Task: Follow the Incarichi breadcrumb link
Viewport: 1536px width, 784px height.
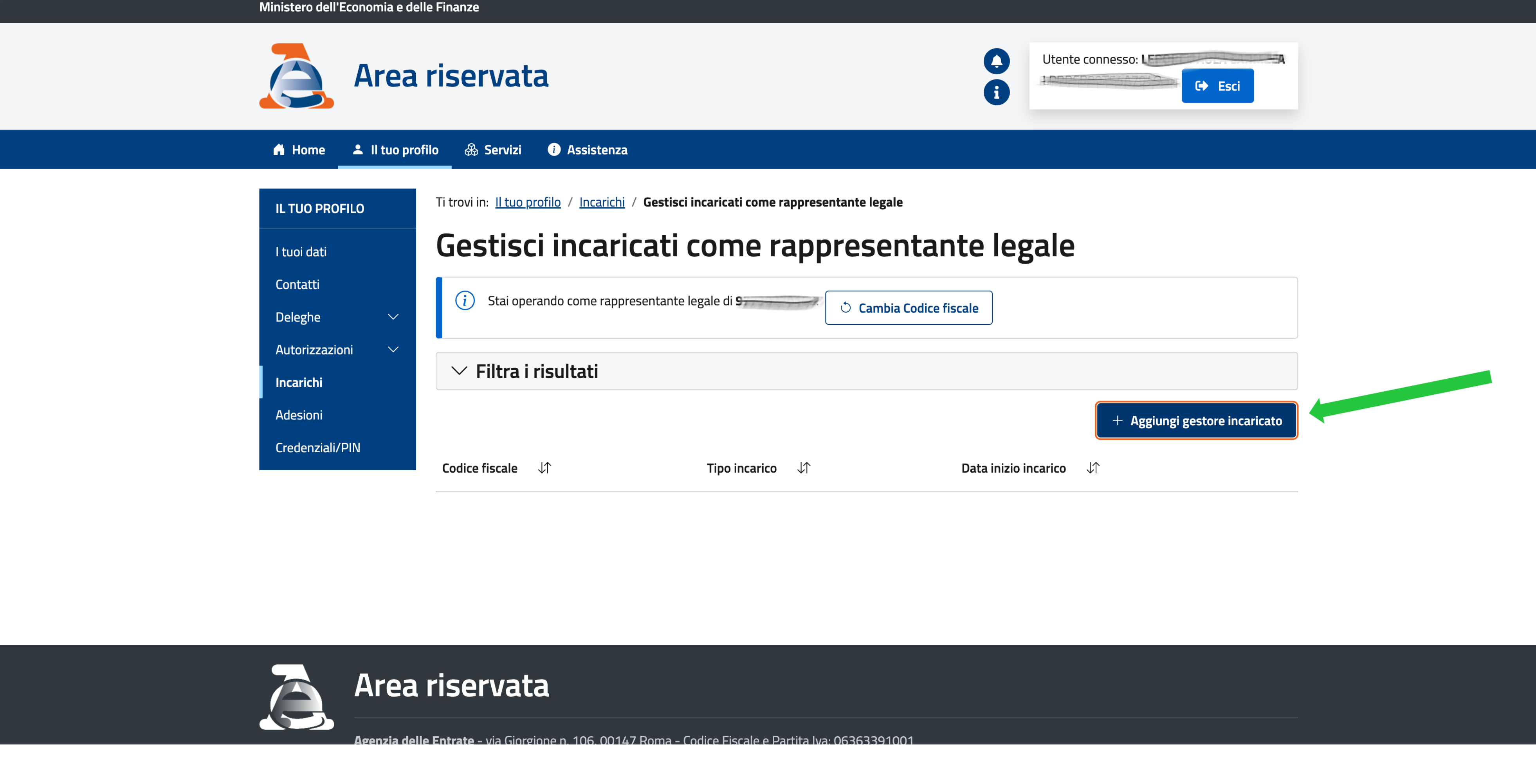Action: click(x=602, y=202)
